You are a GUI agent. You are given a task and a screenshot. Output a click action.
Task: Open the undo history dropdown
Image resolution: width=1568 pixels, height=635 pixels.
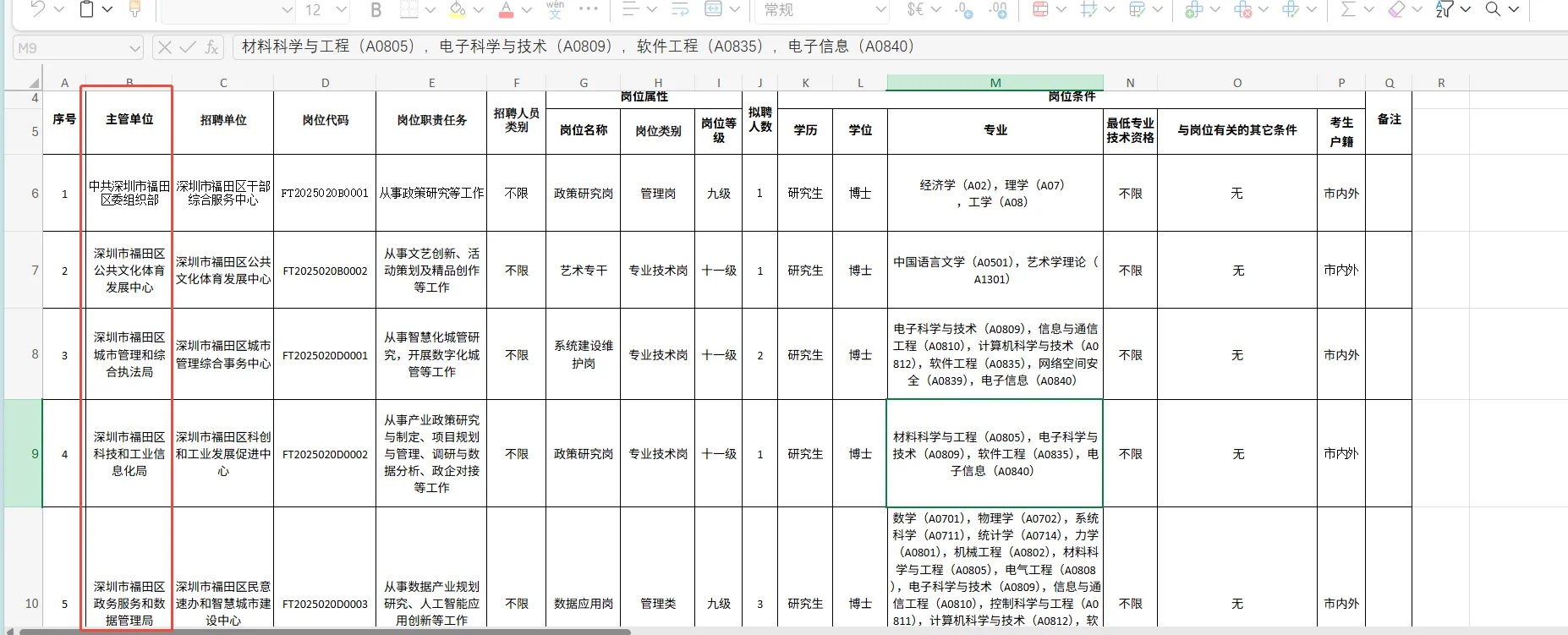point(59,9)
